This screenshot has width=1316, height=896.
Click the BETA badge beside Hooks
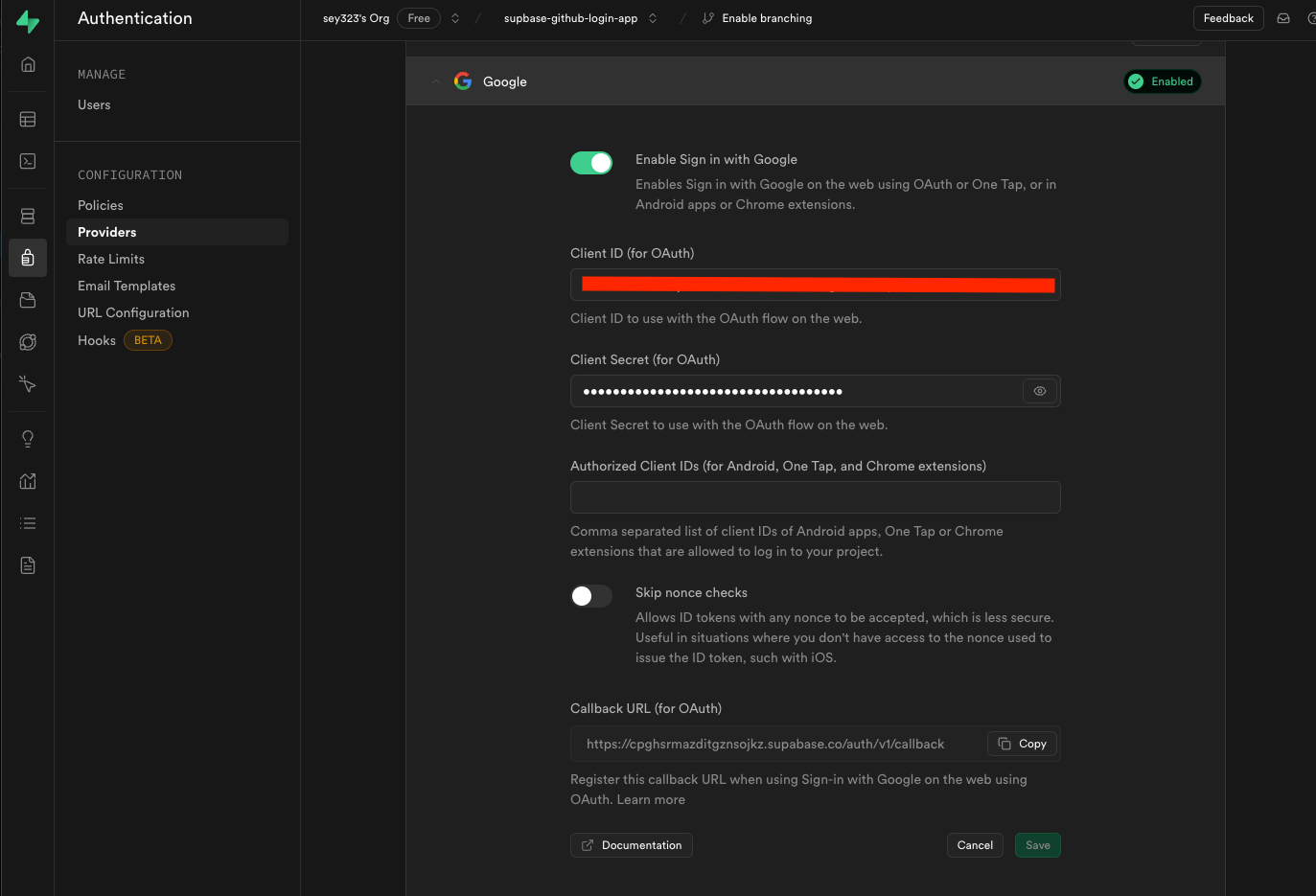click(x=148, y=340)
